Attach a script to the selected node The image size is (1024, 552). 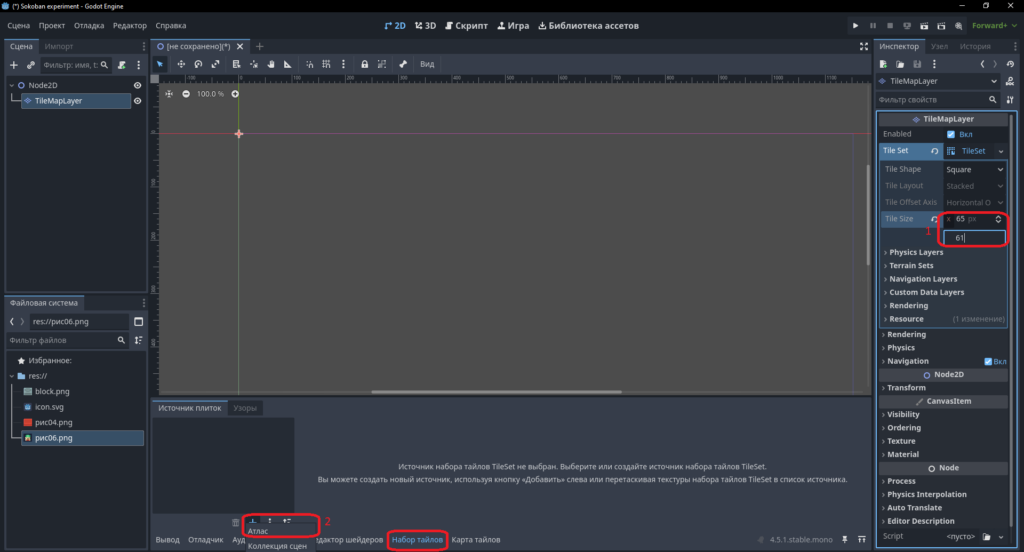[121, 65]
